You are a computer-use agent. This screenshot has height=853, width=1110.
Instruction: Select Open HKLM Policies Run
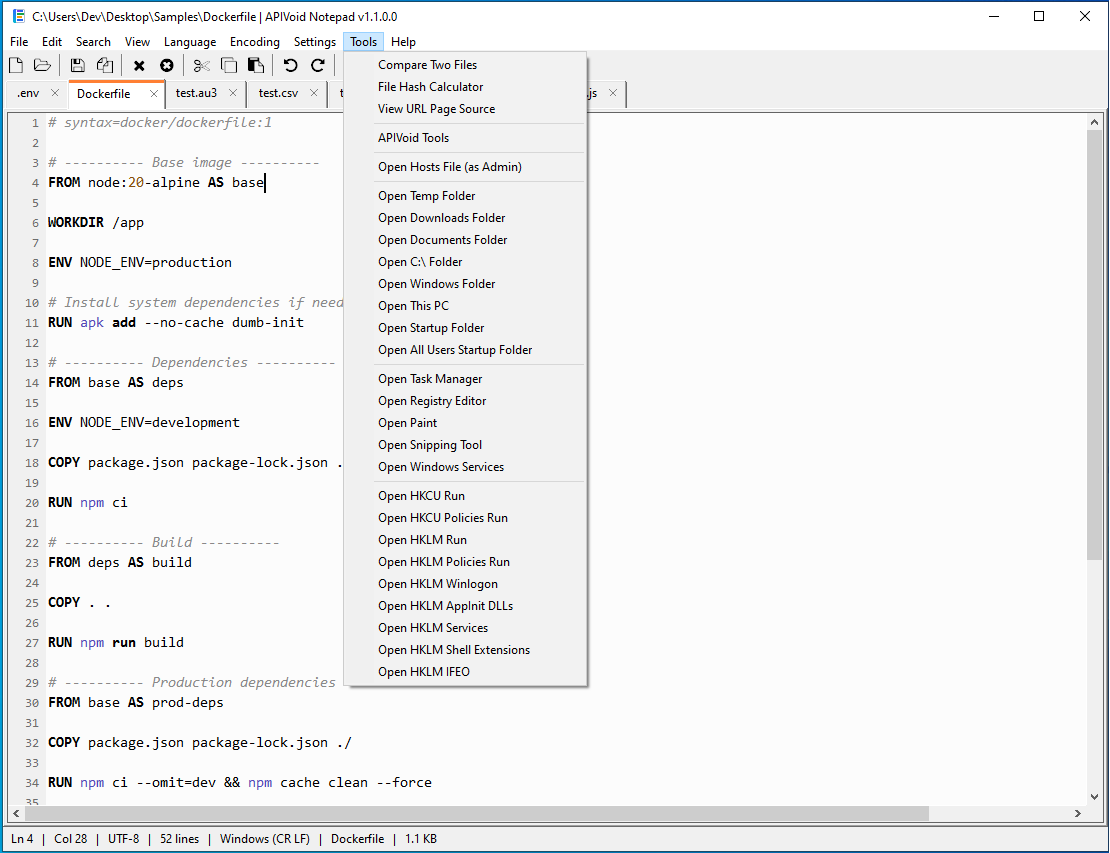coord(465,561)
